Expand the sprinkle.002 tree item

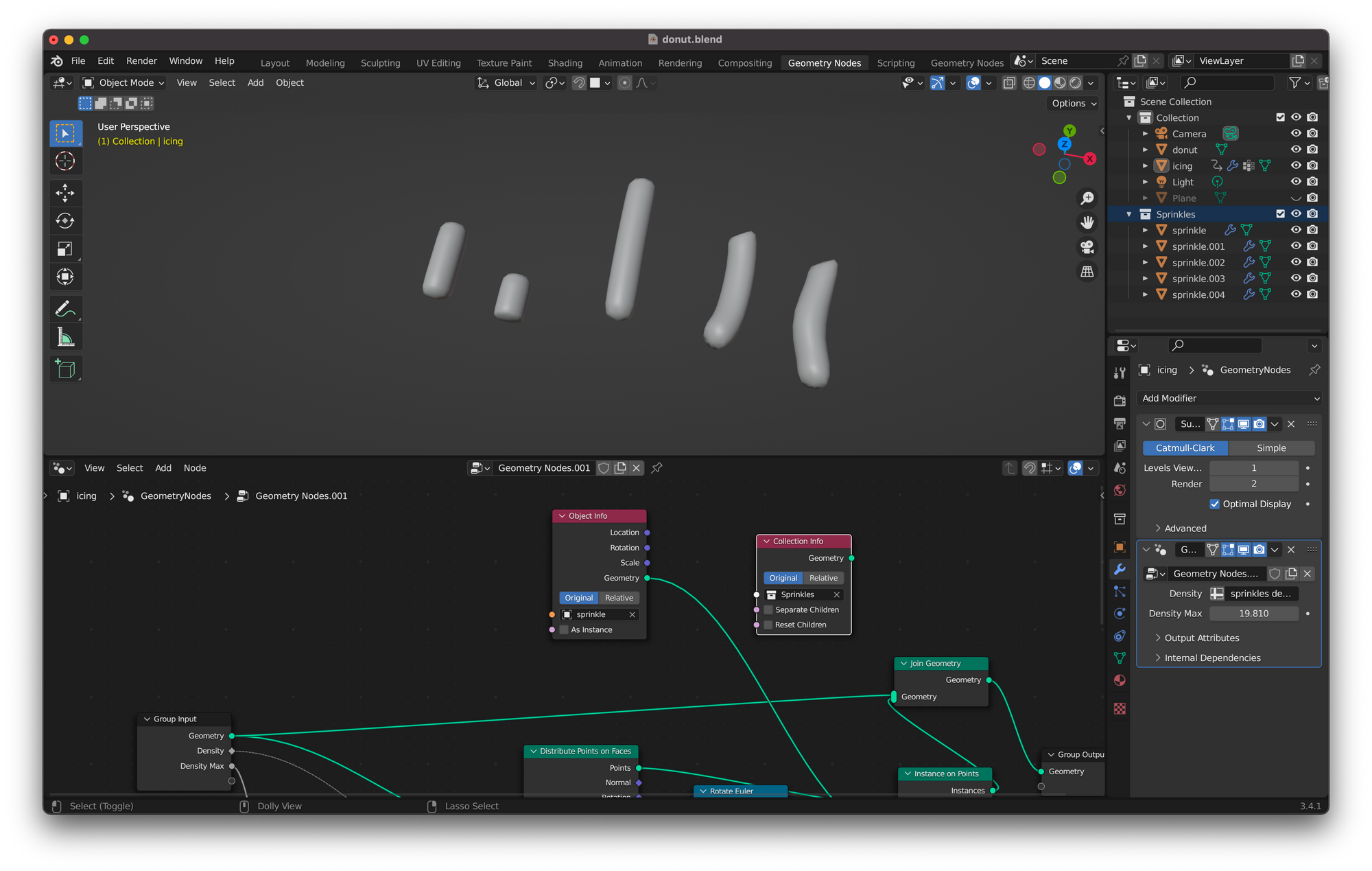pyautogui.click(x=1145, y=262)
